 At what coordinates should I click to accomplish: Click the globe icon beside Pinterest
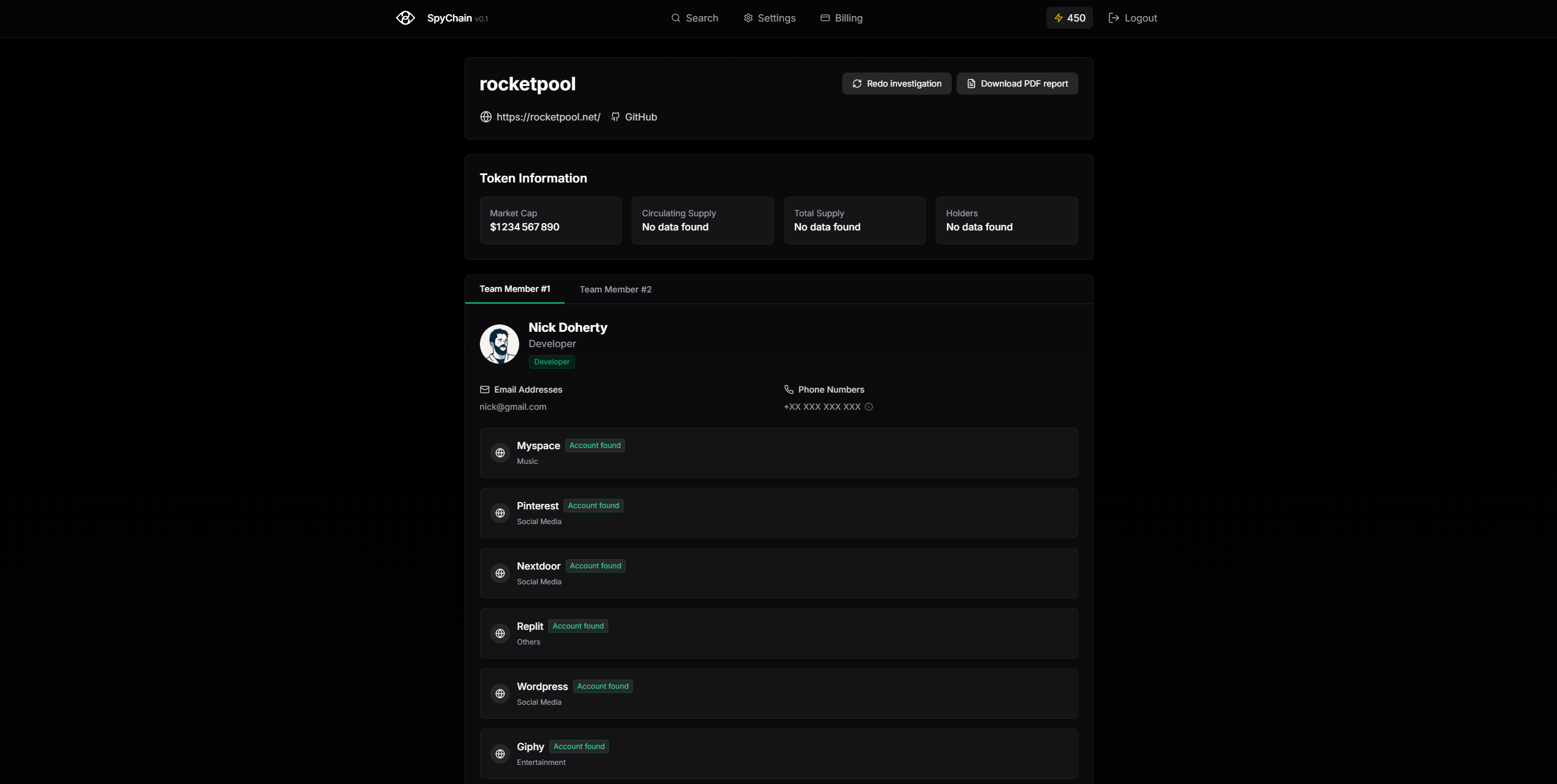pyautogui.click(x=500, y=513)
